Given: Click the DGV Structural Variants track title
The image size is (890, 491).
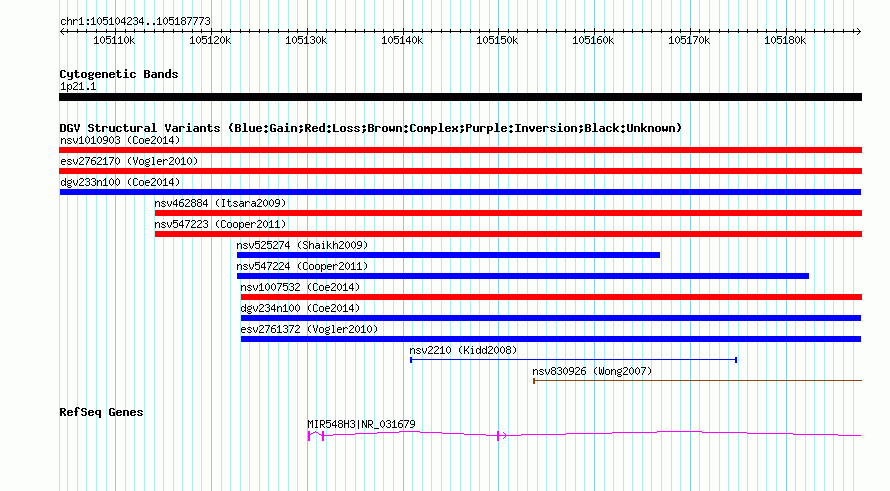Looking at the screenshot, I should point(371,128).
